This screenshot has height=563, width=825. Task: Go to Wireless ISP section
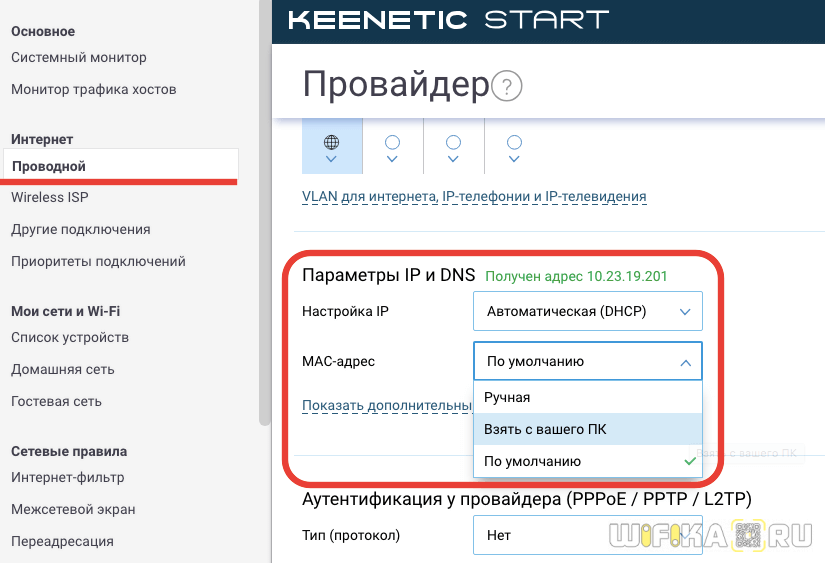pyautogui.click(x=50, y=197)
